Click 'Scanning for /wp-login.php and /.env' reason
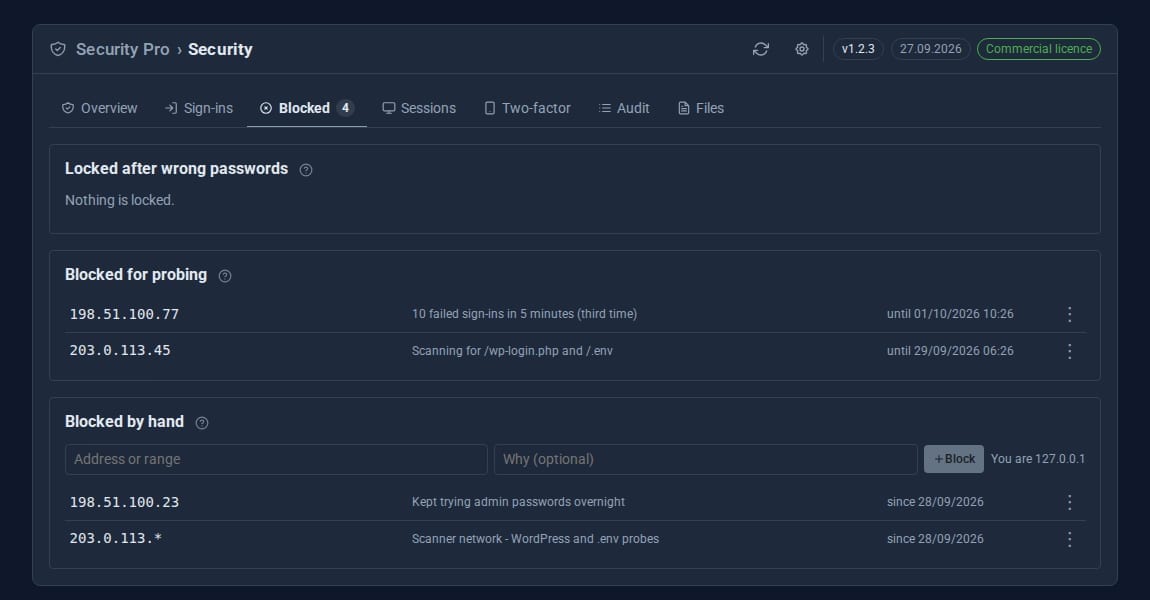1150x600 pixels. coord(512,351)
